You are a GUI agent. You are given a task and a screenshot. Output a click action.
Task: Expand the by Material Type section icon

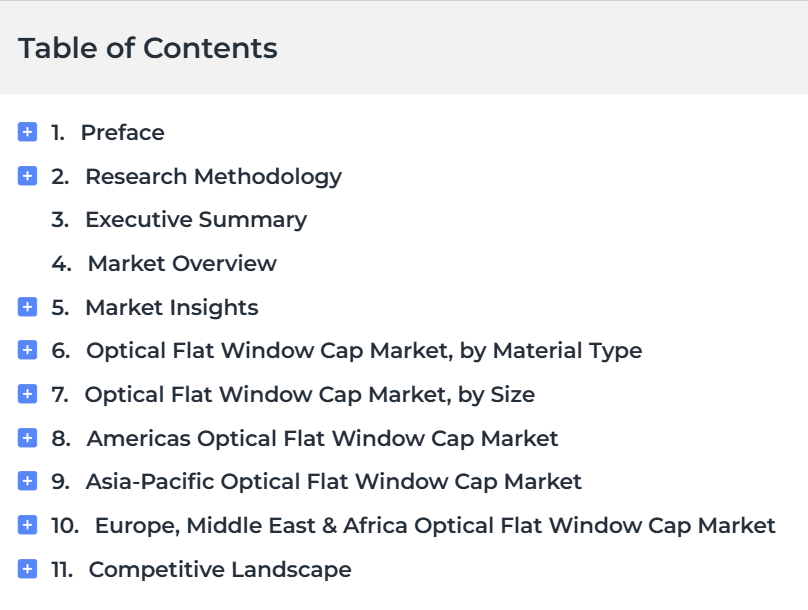point(27,350)
